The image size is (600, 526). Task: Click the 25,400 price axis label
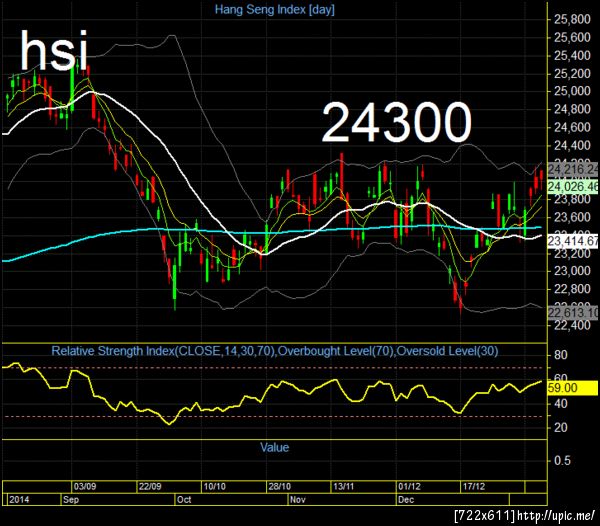click(572, 55)
